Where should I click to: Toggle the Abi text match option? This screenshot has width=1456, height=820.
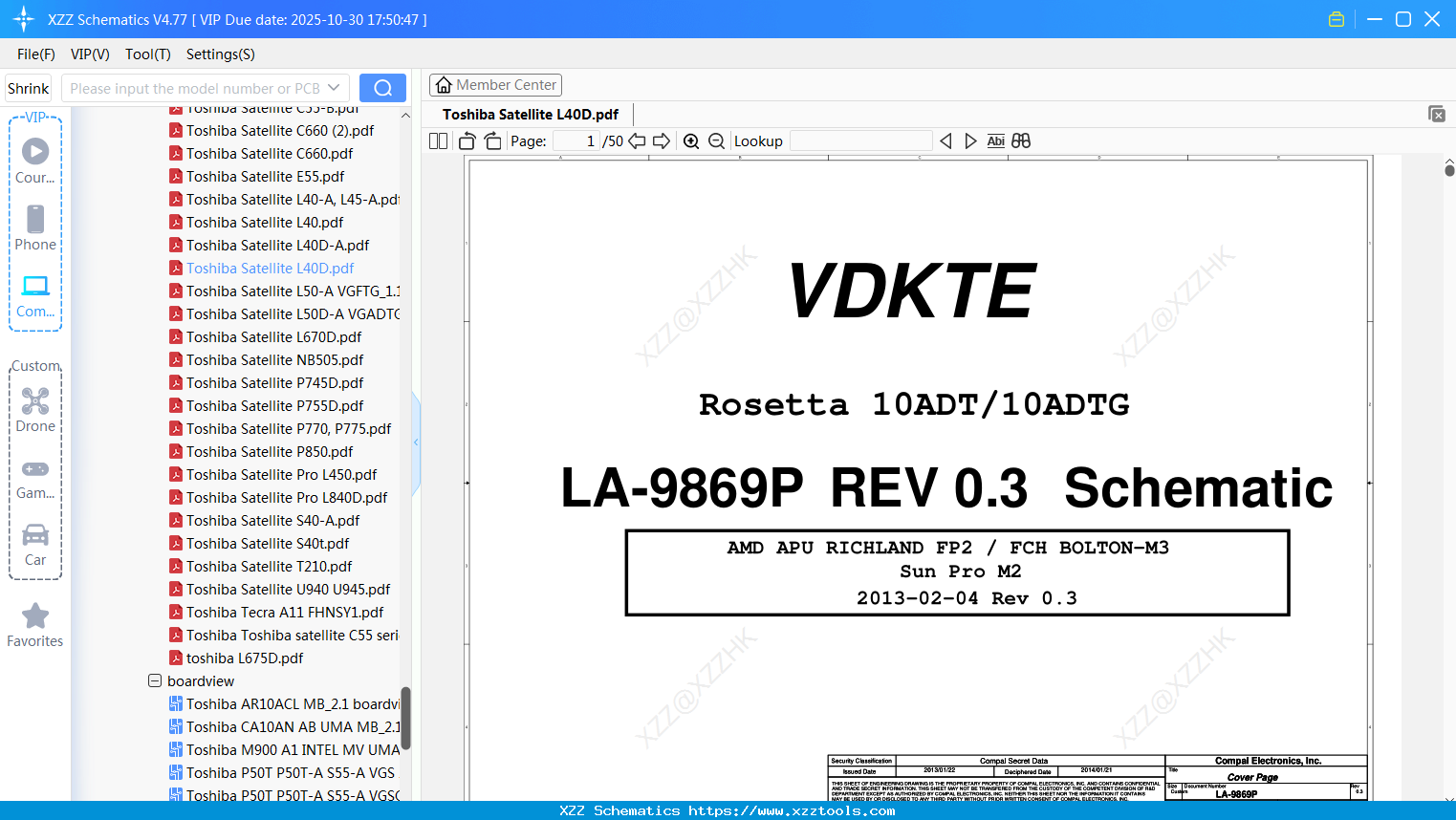tap(995, 141)
